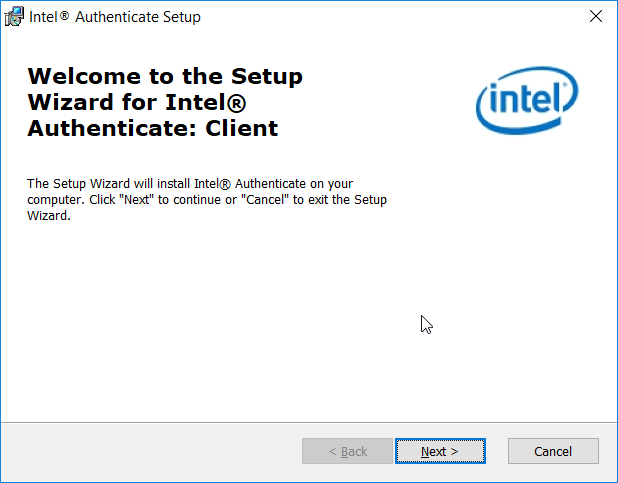Click the "Welcome to the Setup" heading line

(x=165, y=76)
